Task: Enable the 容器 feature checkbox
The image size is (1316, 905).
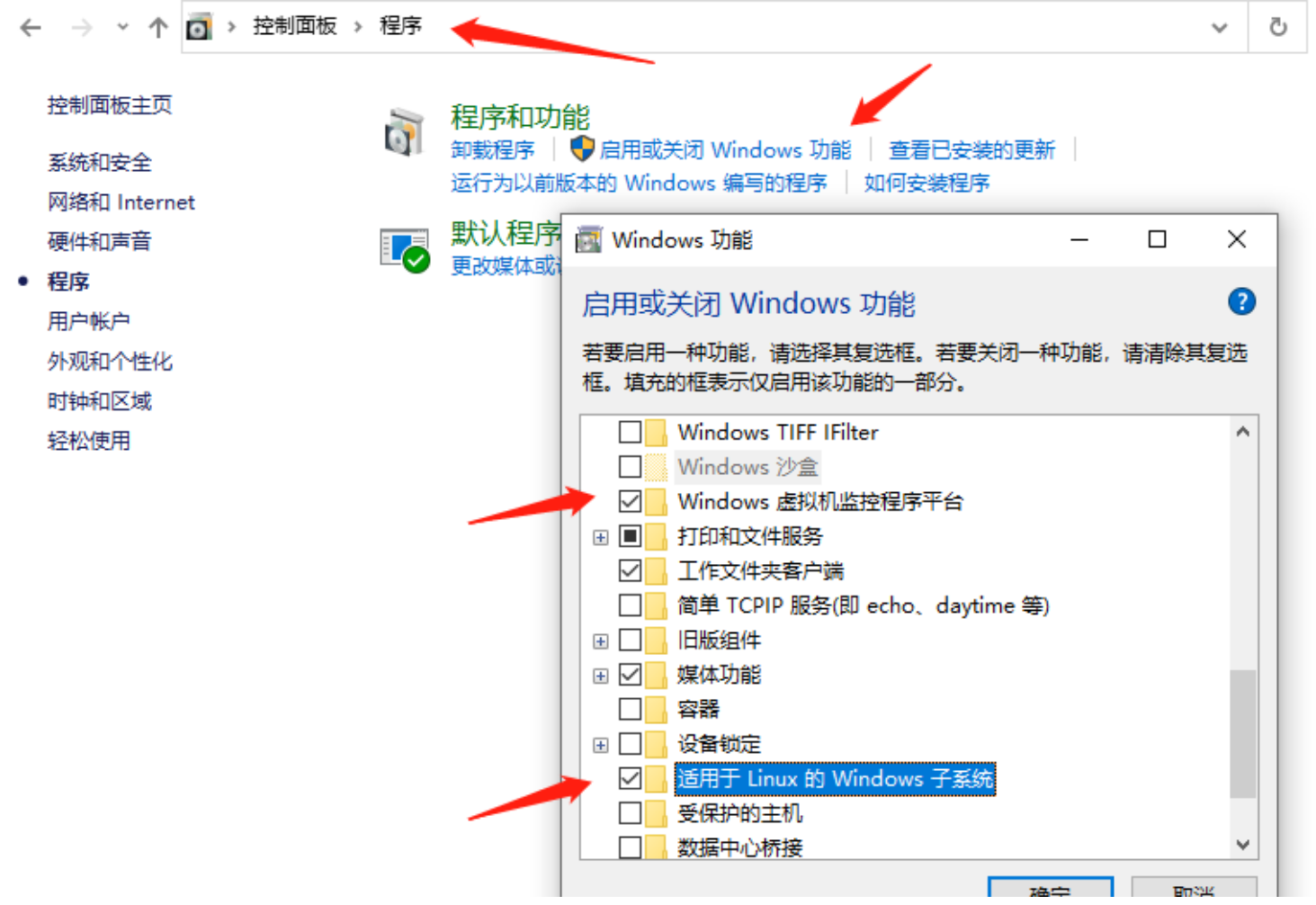Action: [x=630, y=709]
